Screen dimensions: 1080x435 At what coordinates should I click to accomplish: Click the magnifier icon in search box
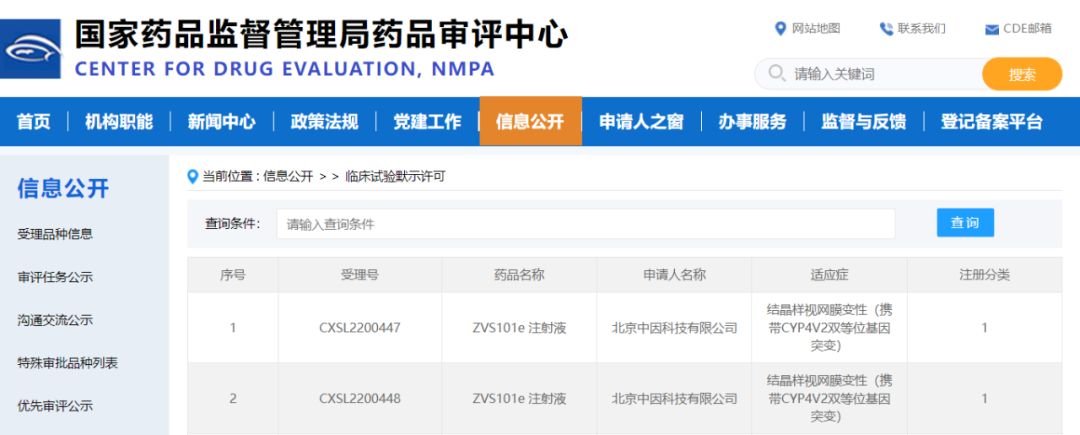[776, 74]
